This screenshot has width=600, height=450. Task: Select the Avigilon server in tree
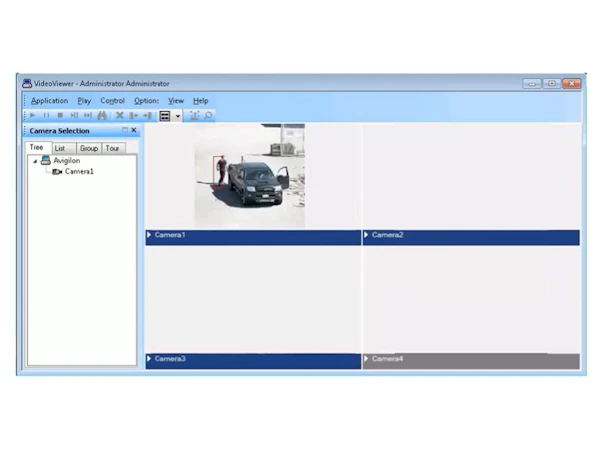click(67, 160)
